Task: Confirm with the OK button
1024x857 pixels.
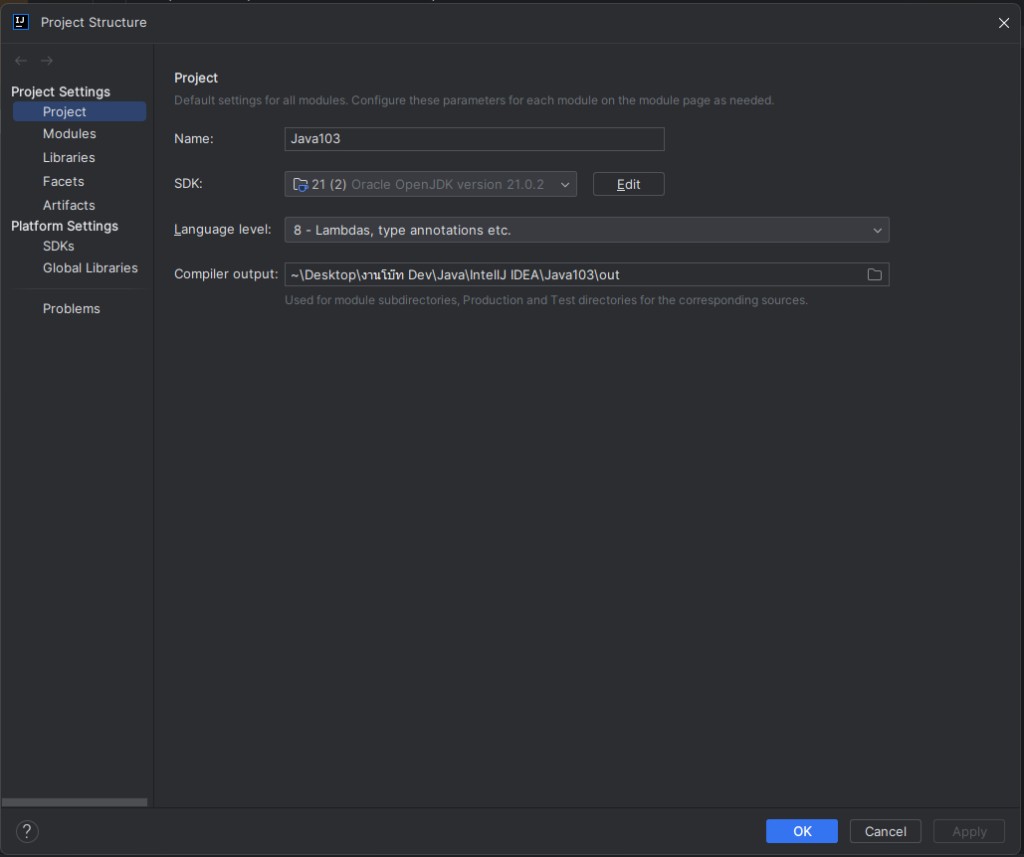Action: [801, 832]
